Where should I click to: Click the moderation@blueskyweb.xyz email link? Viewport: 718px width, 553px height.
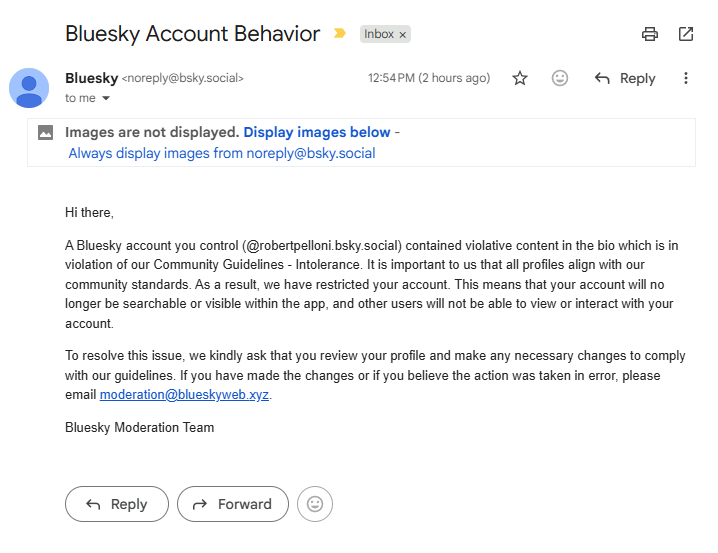(x=184, y=395)
